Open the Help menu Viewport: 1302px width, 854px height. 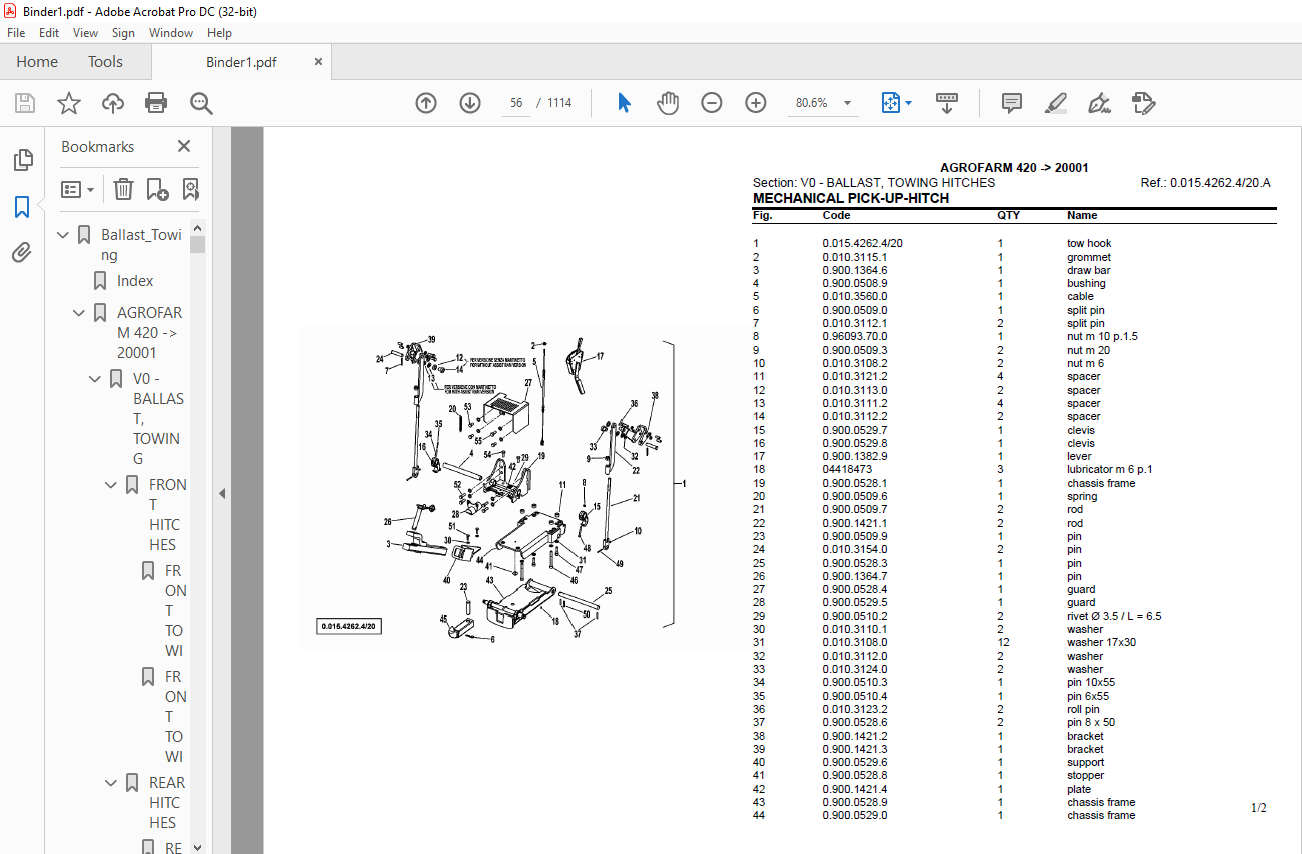click(219, 33)
